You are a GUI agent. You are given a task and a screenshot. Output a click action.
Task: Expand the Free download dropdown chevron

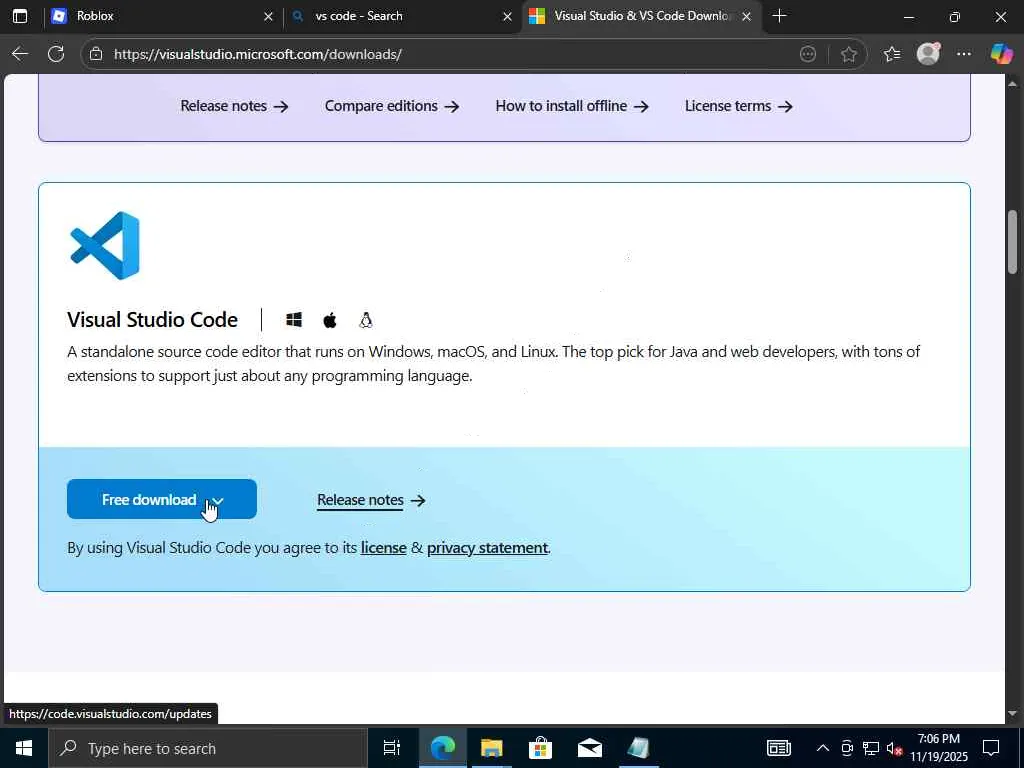218,501
